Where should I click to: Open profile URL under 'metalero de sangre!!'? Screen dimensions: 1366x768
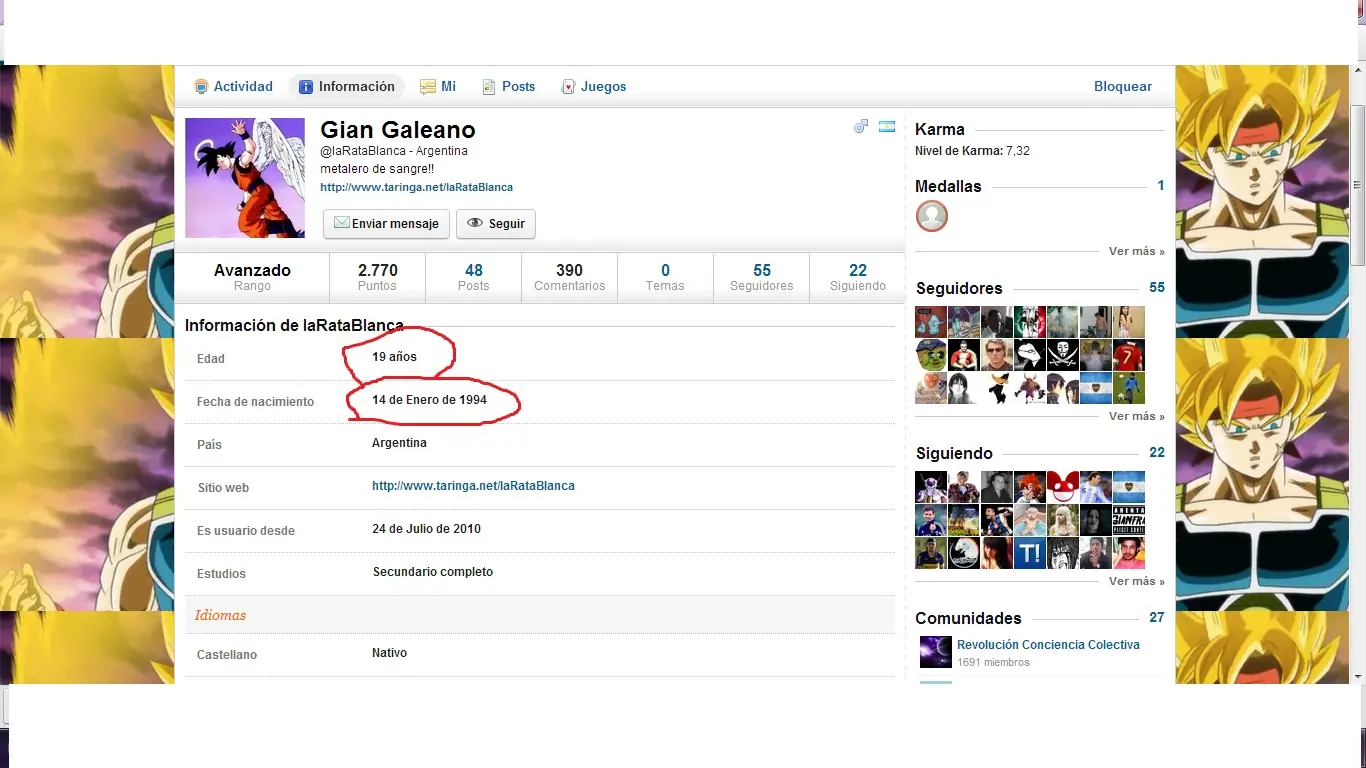tap(416, 187)
